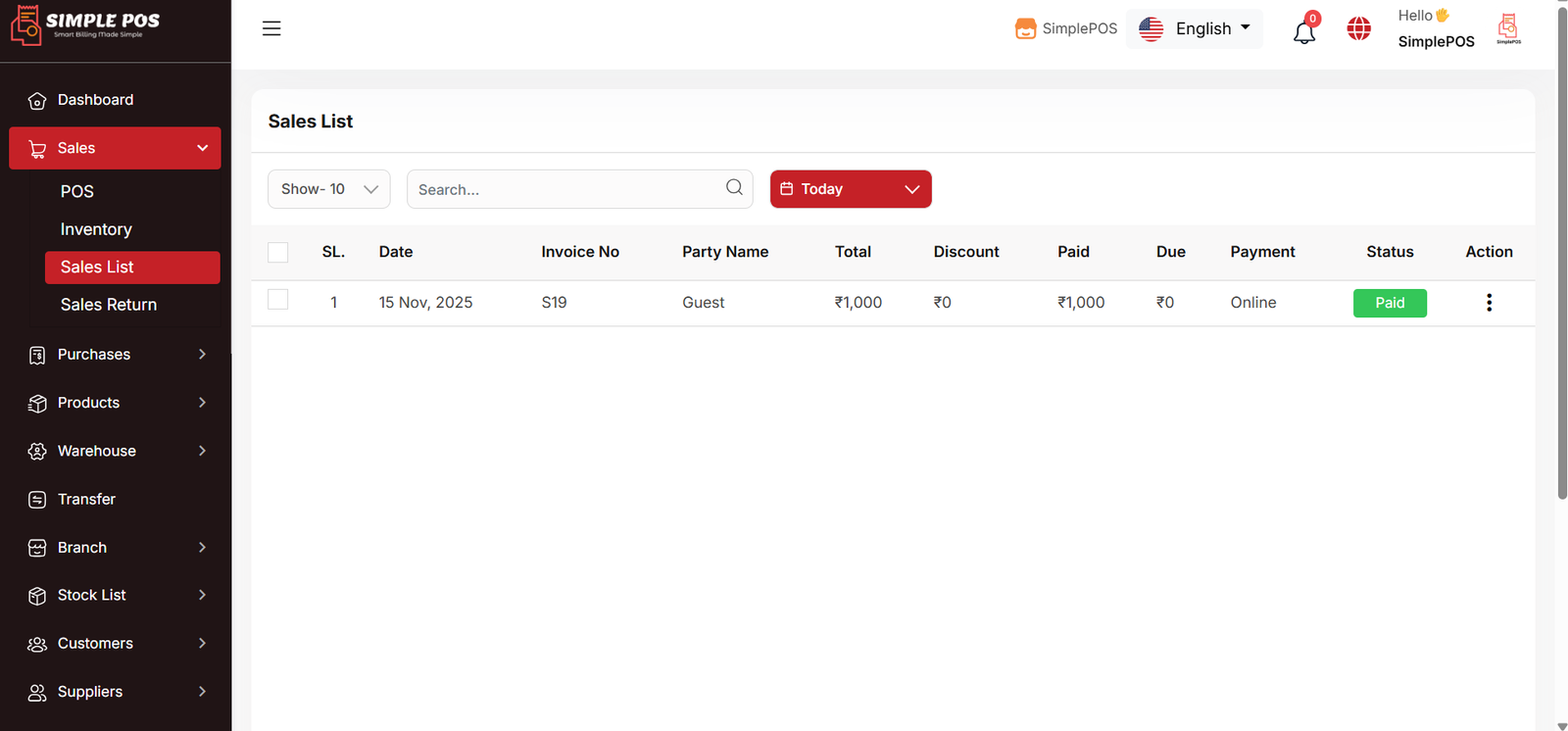
Task: Open the English language dropdown
Action: point(1195,28)
